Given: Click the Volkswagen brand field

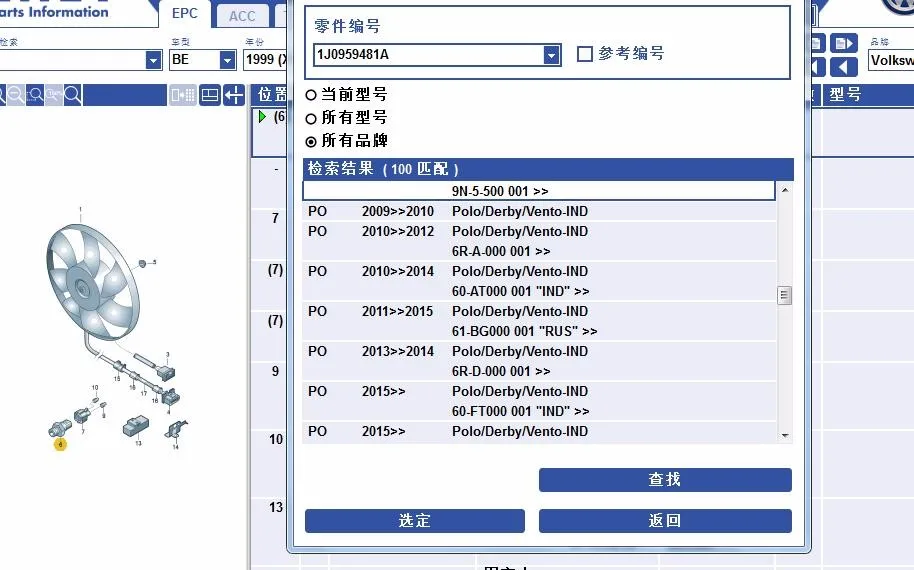Looking at the screenshot, I should pos(891,60).
